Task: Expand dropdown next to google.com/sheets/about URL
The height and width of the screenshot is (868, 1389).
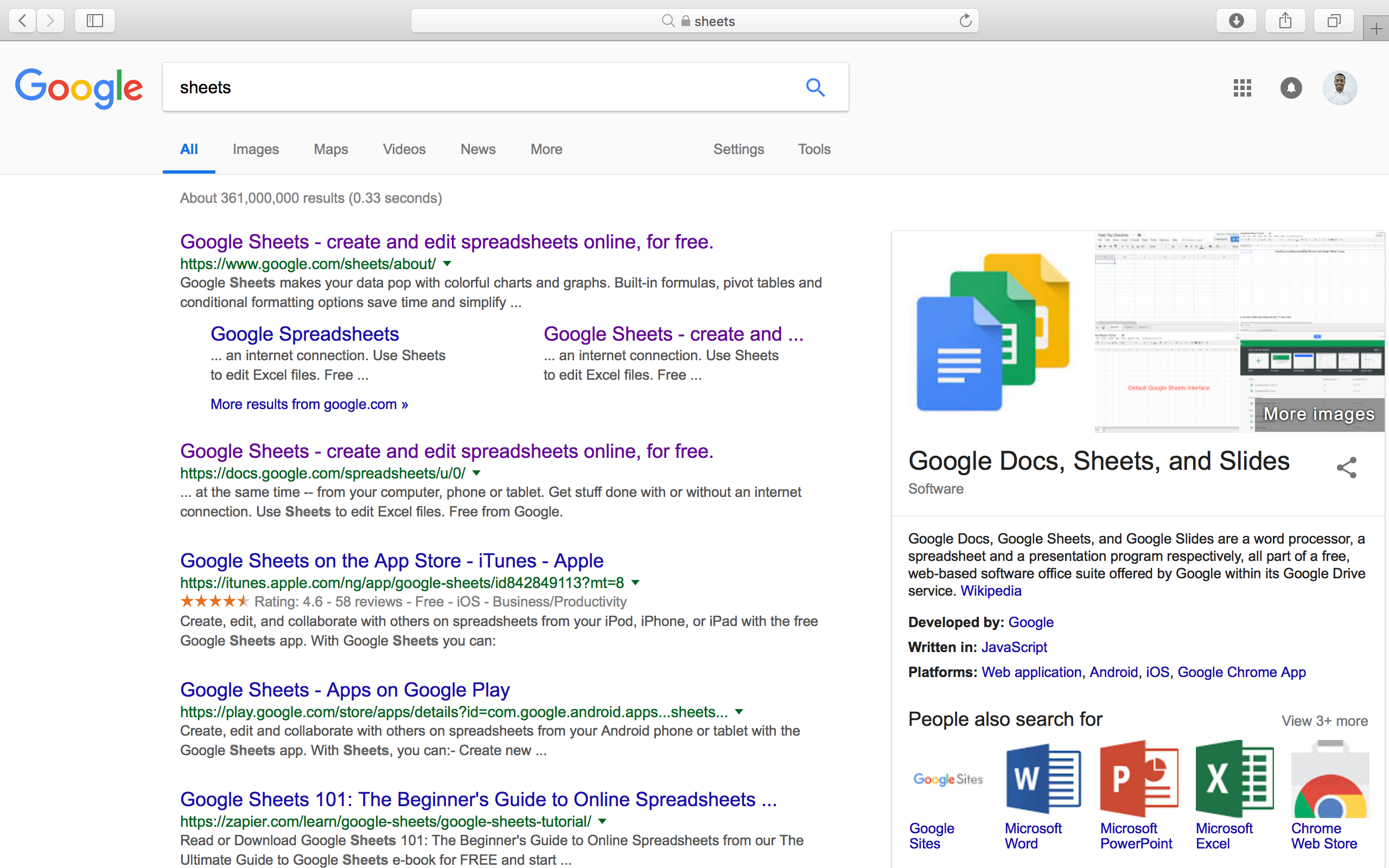Action: click(448, 264)
